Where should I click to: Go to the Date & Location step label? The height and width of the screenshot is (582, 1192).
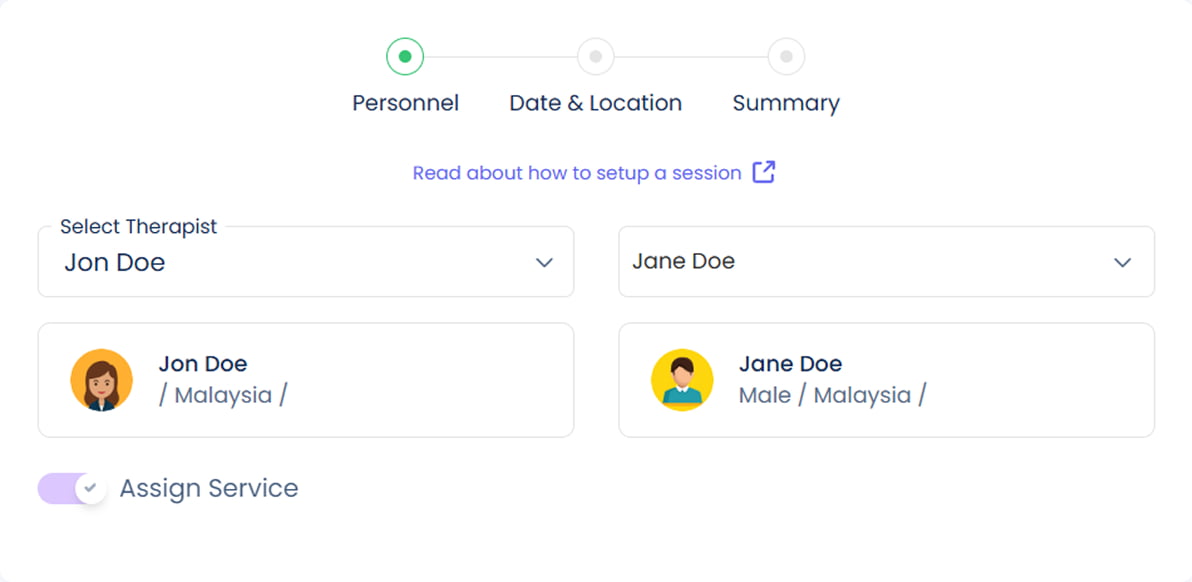coord(596,103)
